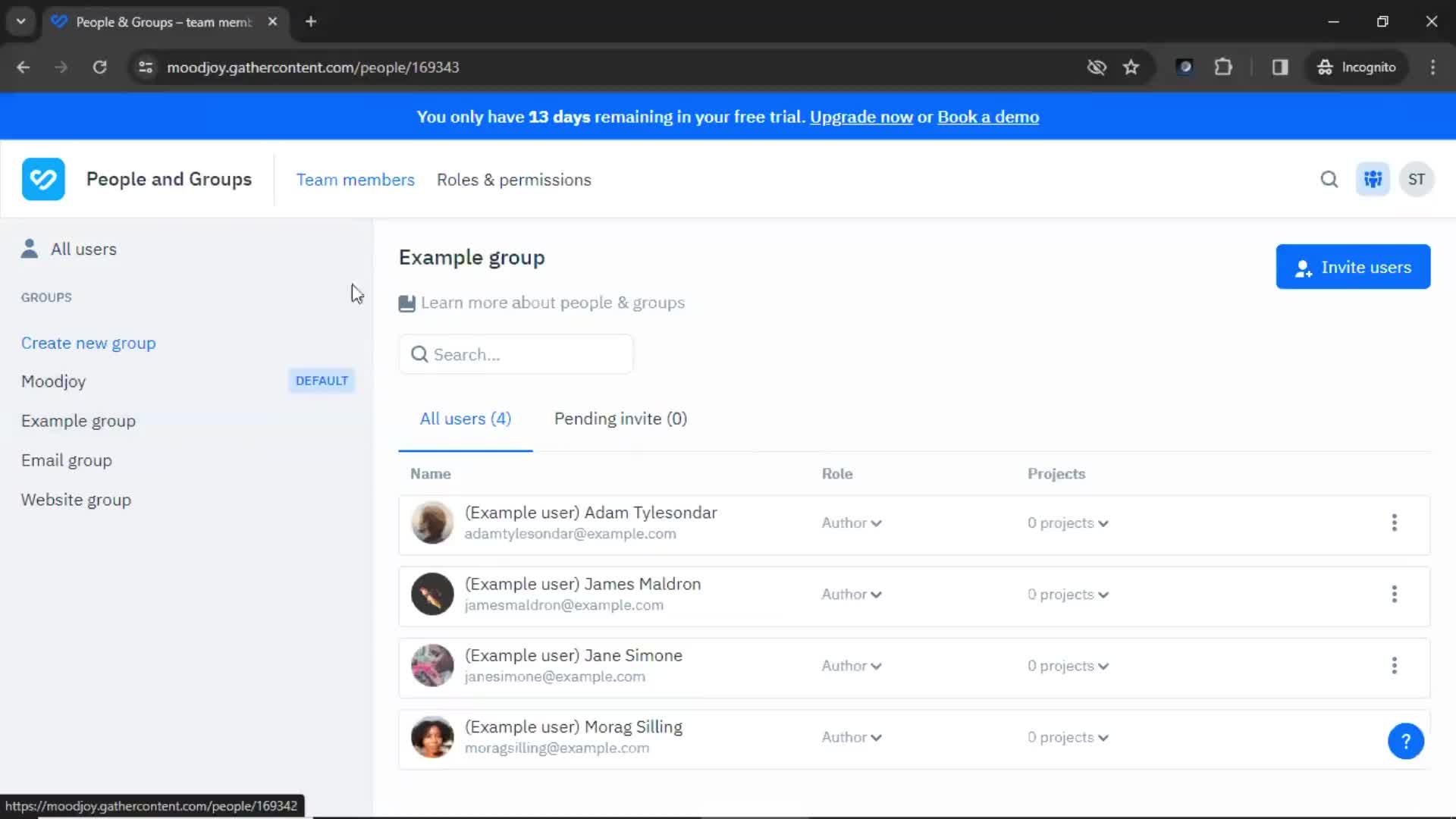Click the three-dot menu for James Maldron

1395,594
